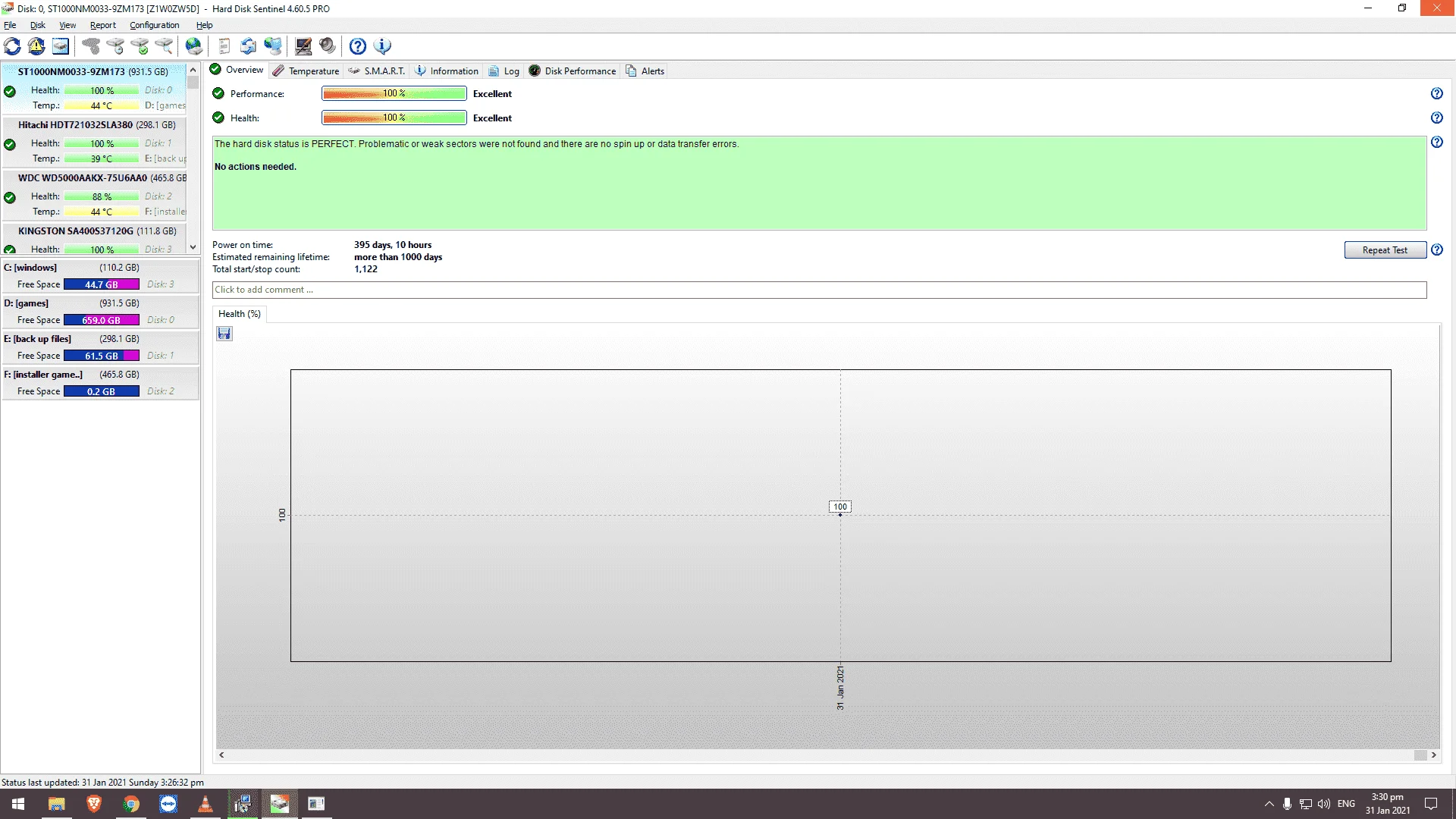Image resolution: width=1456 pixels, height=819 pixels.
Task: Click the About info bubble toolbar icon
Action: [x=382, y=46]
